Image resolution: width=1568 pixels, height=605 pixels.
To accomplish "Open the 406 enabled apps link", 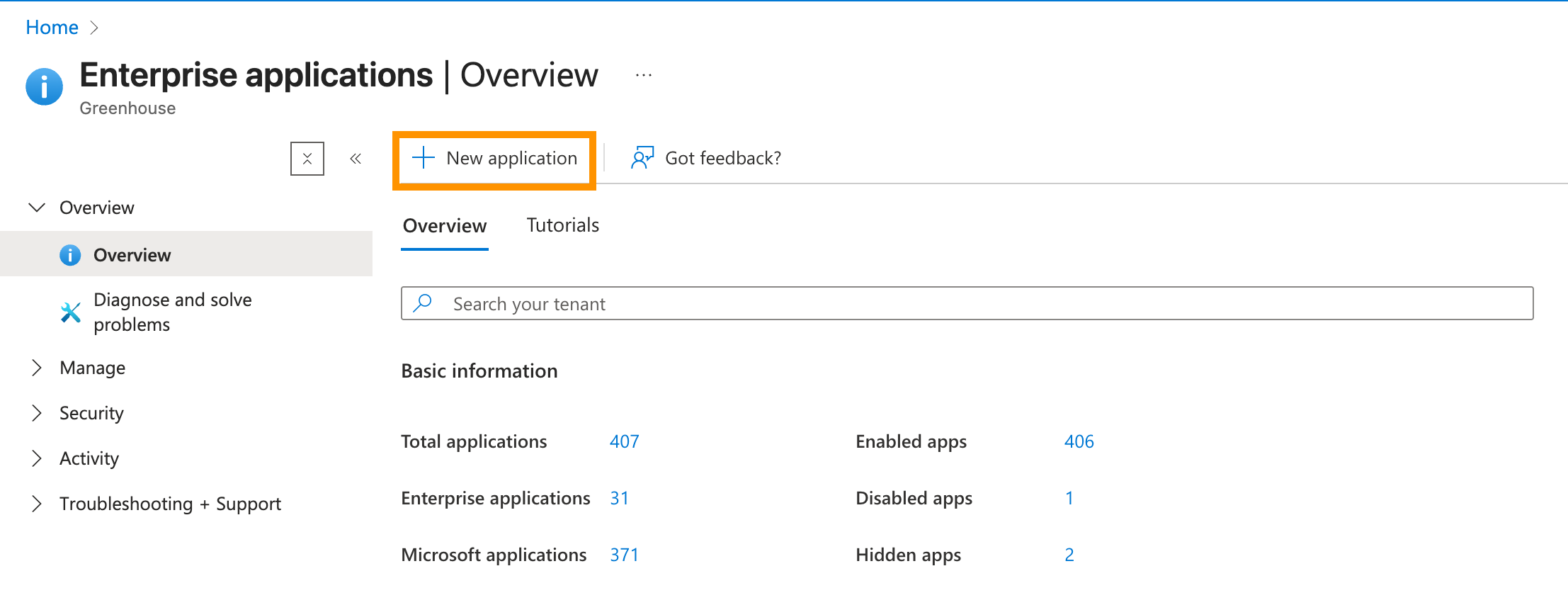I will [x=1079, y=441].
